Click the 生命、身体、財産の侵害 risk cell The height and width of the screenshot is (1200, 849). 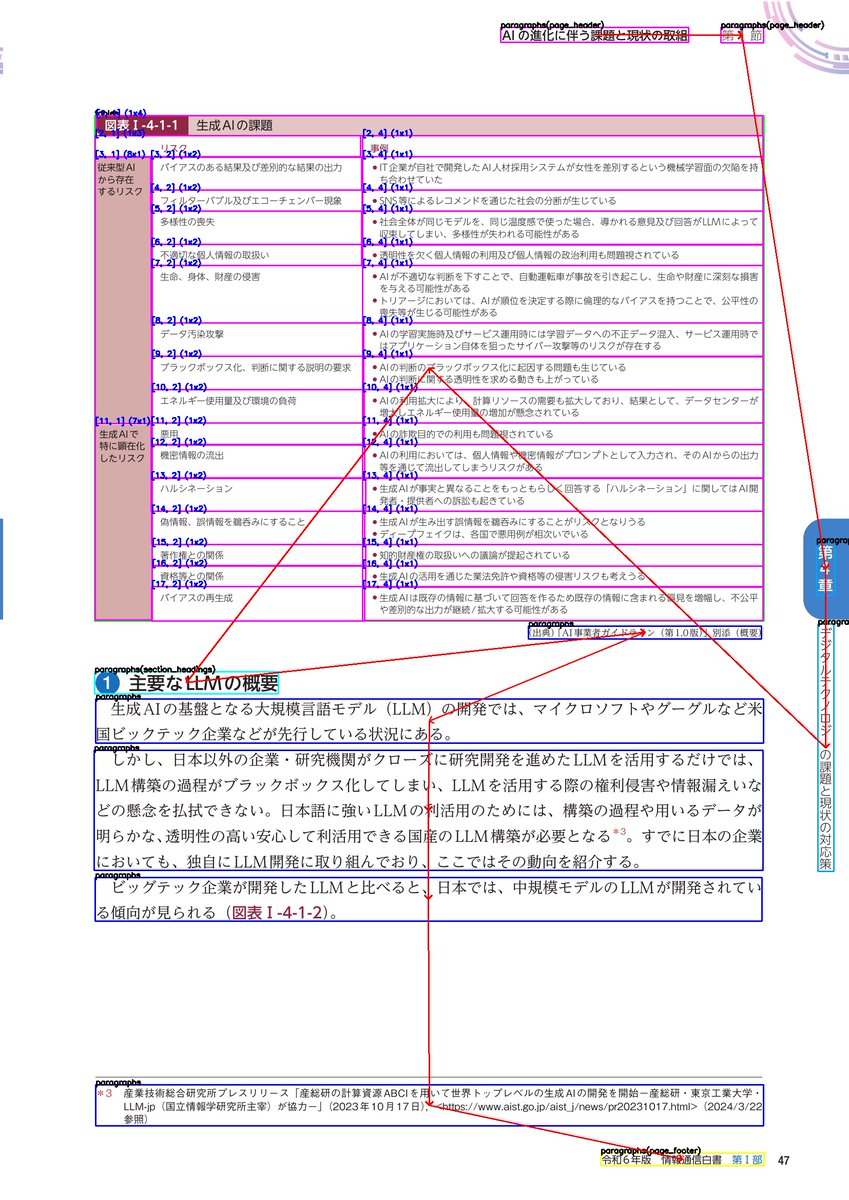click(256, 293)
